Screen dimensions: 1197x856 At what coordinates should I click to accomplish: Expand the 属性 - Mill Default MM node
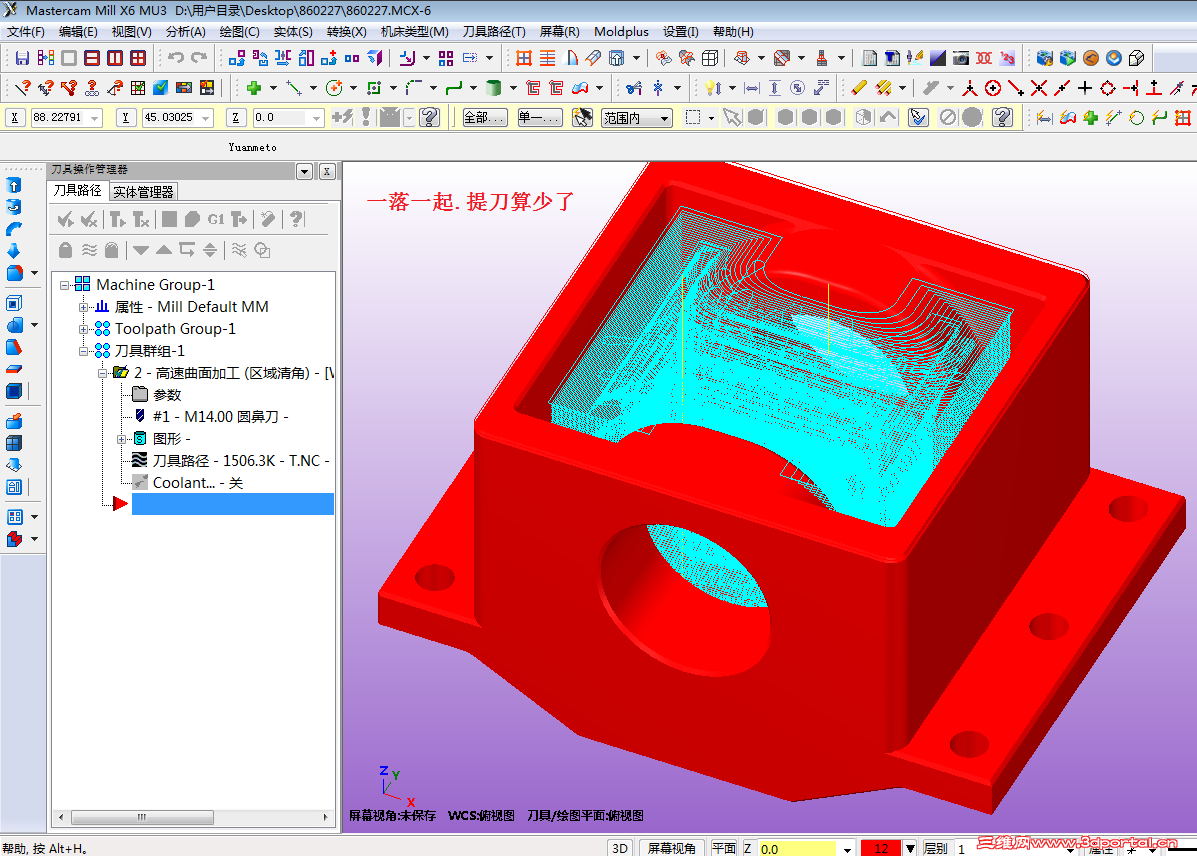coord(83,307)
